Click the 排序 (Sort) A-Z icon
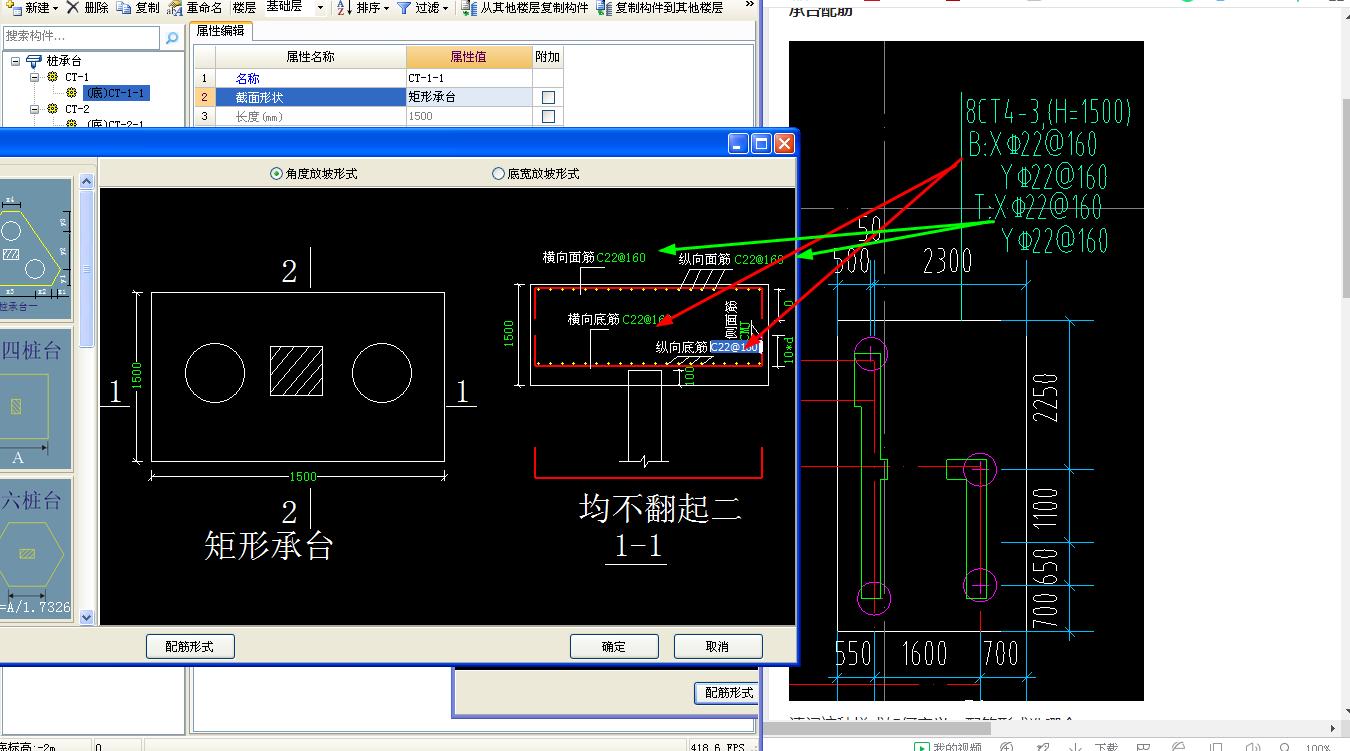This screenshot has height=751, width=1350. 344,7
